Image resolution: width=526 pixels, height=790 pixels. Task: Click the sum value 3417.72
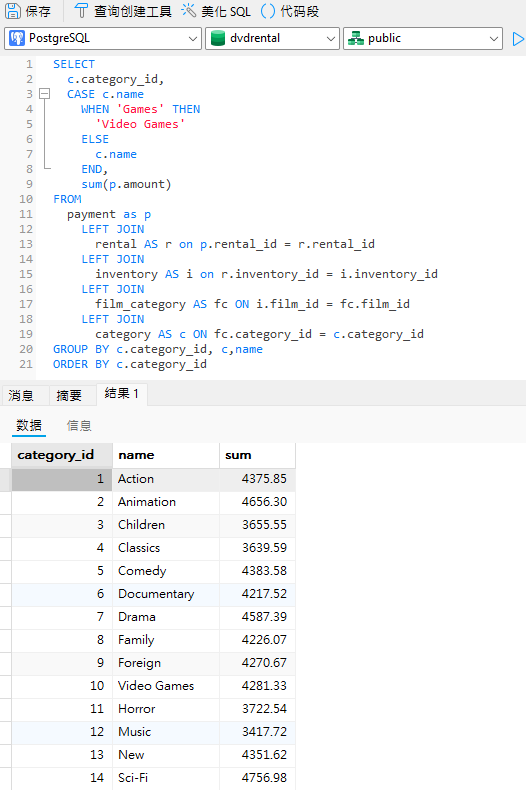pyautogui.click(x=257, y=732)
